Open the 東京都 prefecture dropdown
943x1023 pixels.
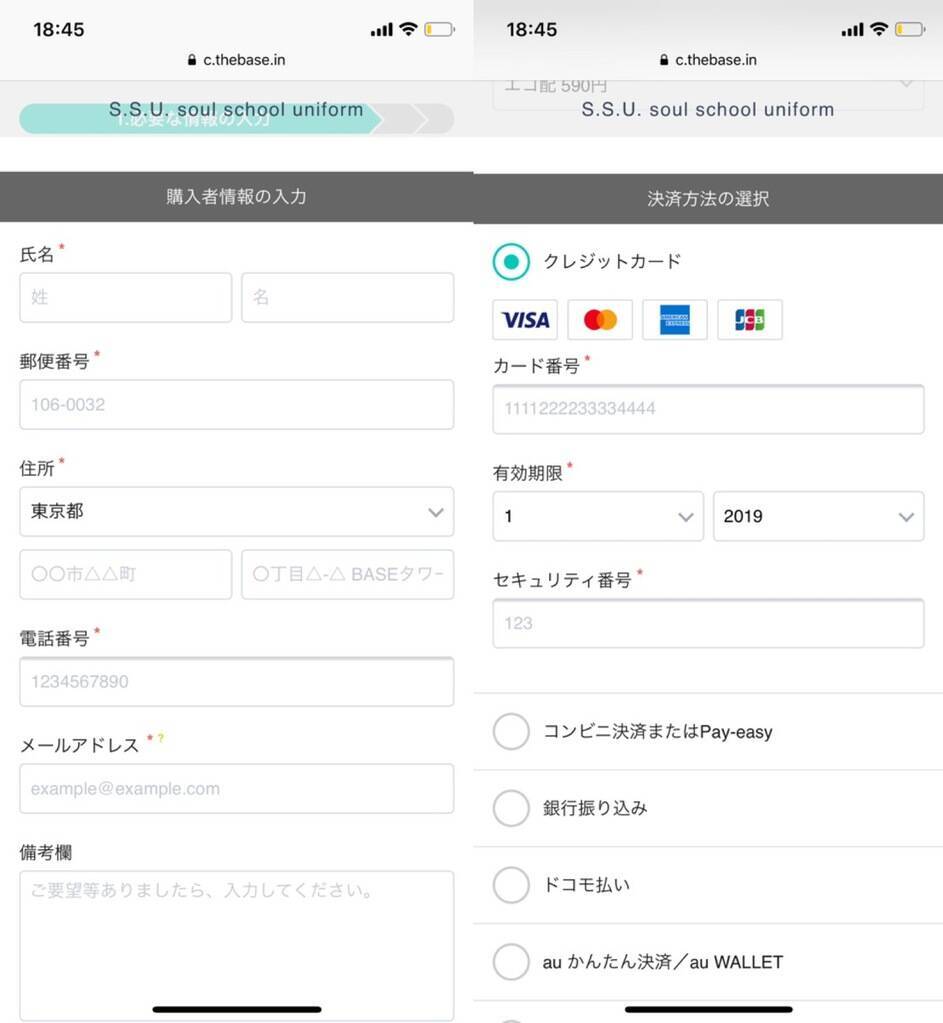[x=236, y=512]
